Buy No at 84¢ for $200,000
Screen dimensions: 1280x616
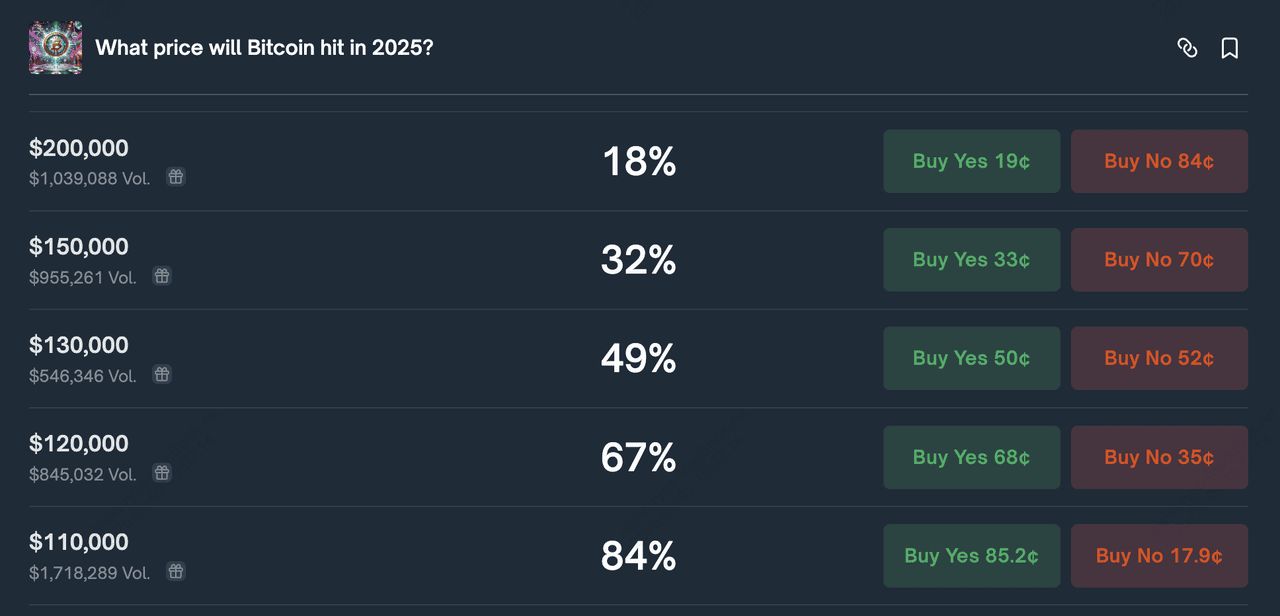tap(1159, 161)
